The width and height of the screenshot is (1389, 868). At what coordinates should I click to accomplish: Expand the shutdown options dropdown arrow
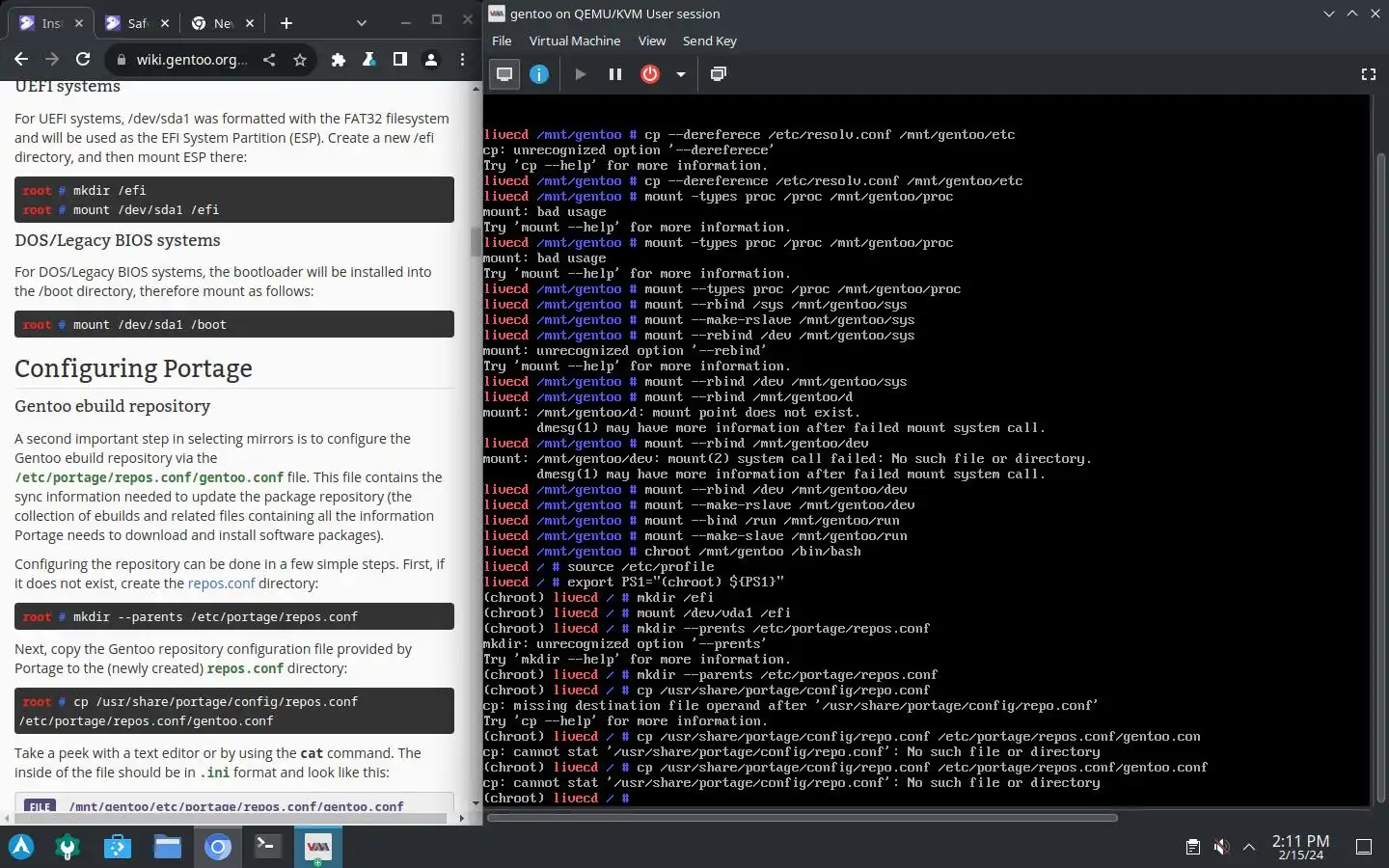pos(680,74)
